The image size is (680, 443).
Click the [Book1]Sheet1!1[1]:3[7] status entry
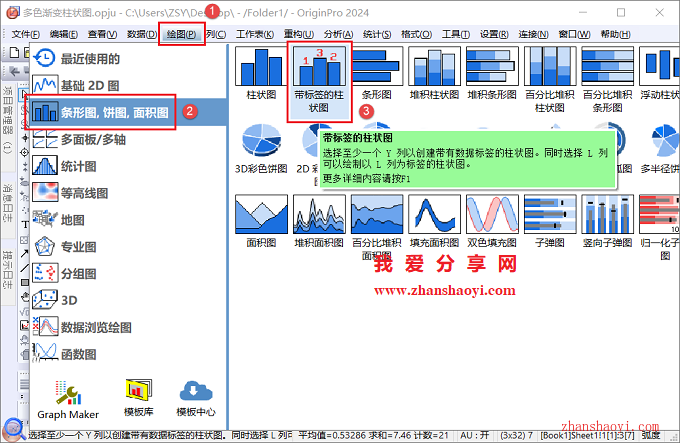[587, 435]
